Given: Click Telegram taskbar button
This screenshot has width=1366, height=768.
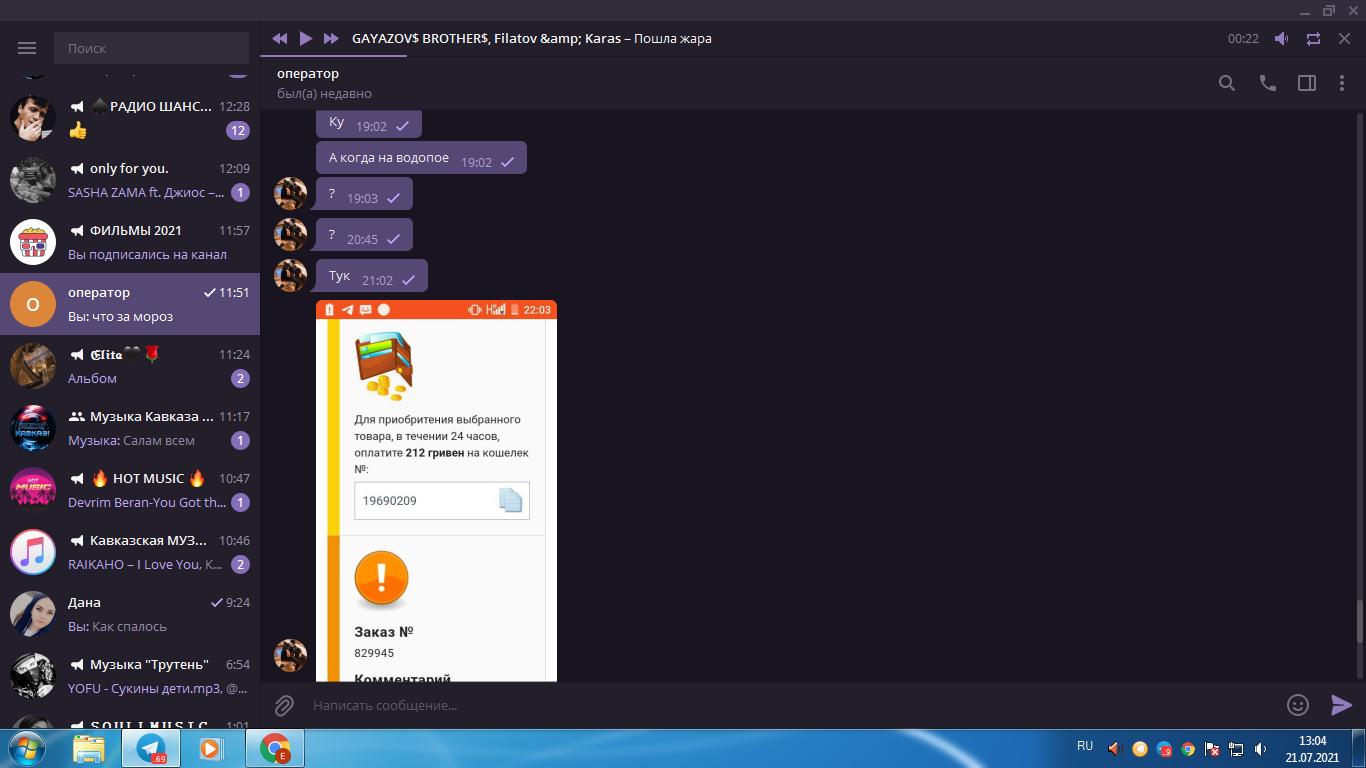Looking at the screenshot, I should tap(151, 748).
